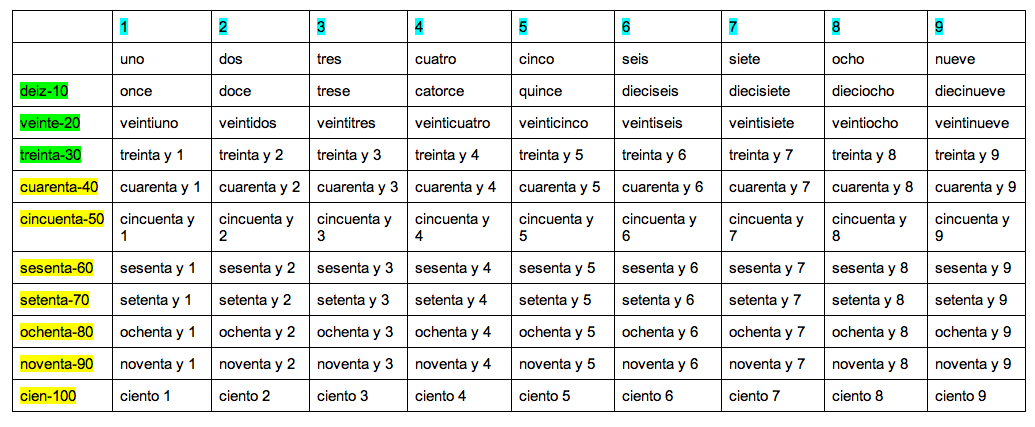Click the cyan column header 9
This screenshot has width=1035, height=427.
click(939, 27)
